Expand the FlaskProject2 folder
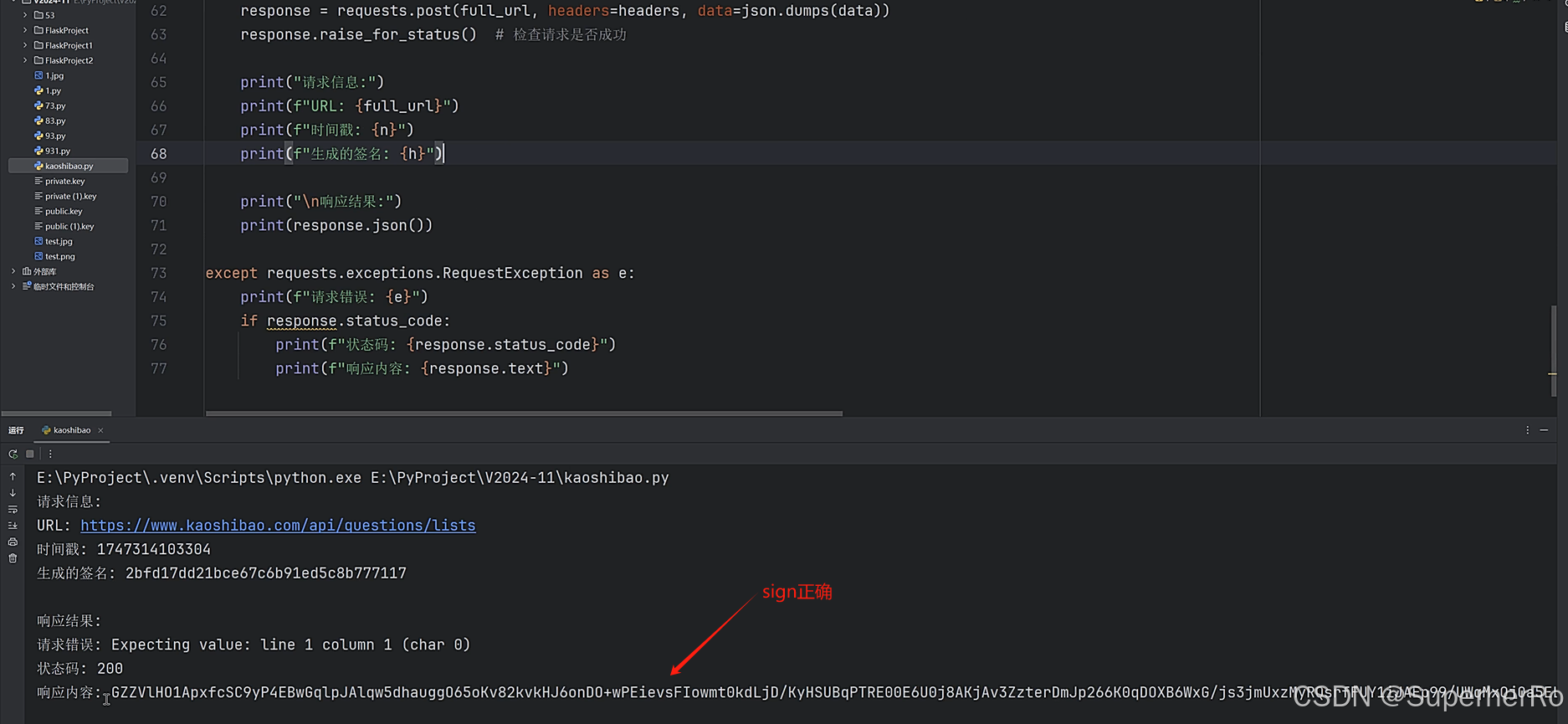 click(25, 60)
